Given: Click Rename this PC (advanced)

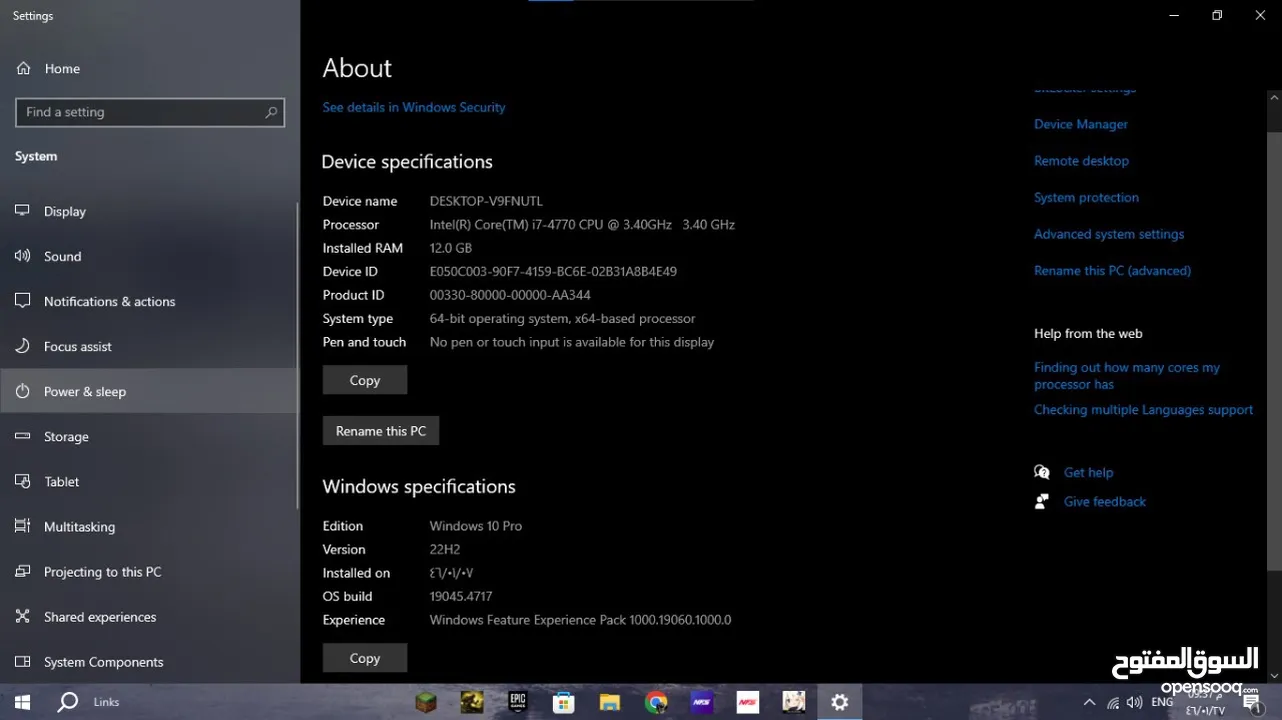Looking at the screenshot, I should (x=1112, y=271).
